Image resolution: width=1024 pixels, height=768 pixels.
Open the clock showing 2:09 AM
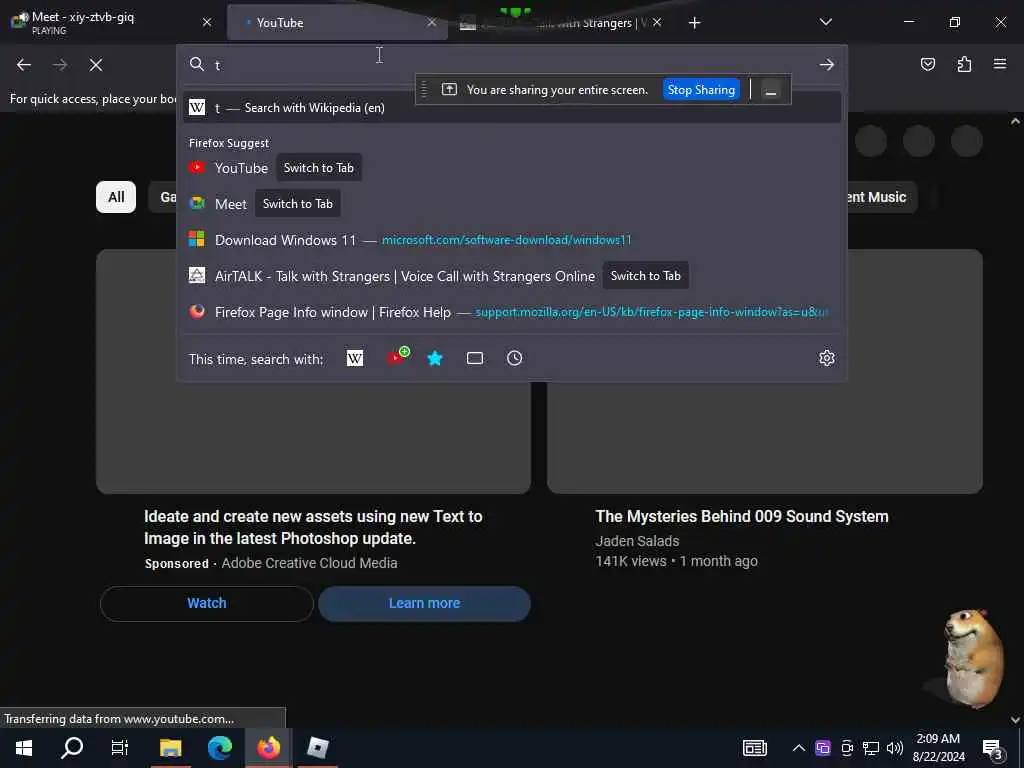pyautogui.click(x=938, y=748)
